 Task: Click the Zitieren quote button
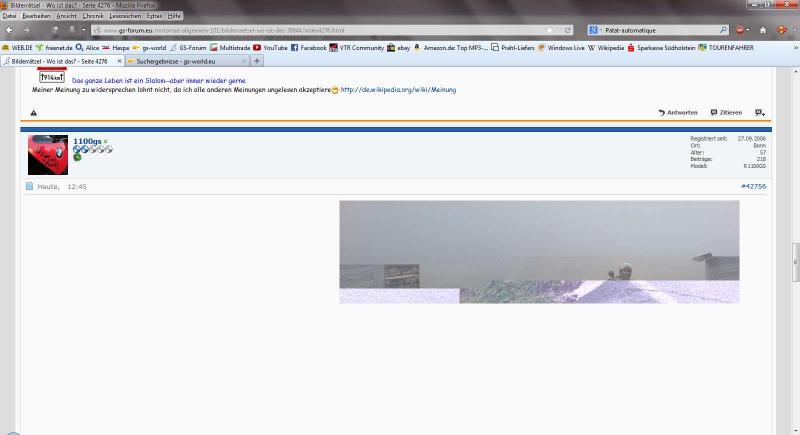(x=726, y=113)
